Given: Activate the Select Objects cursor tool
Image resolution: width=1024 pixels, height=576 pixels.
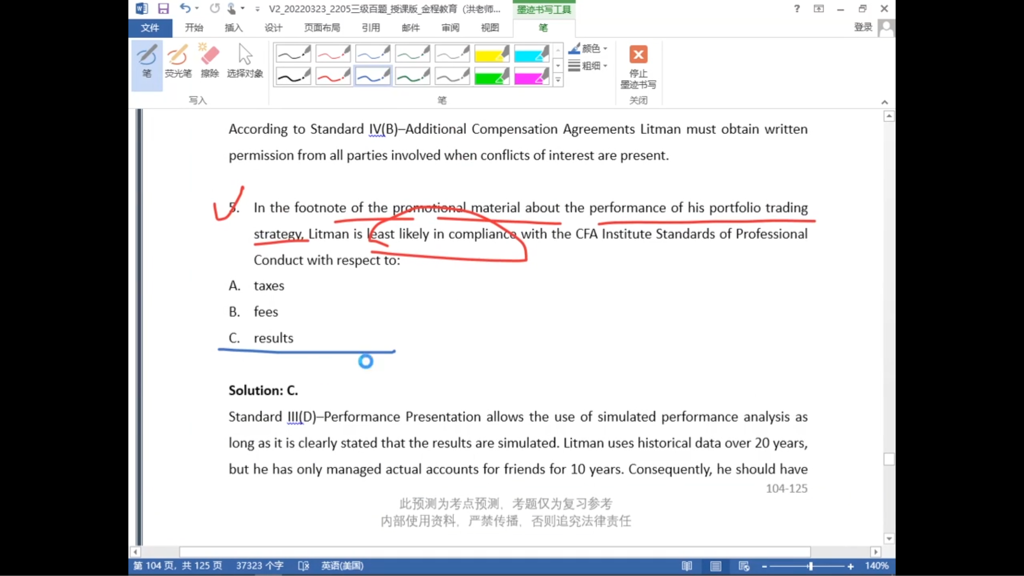Looking at the screenshot, I should (x=245, y=62).
